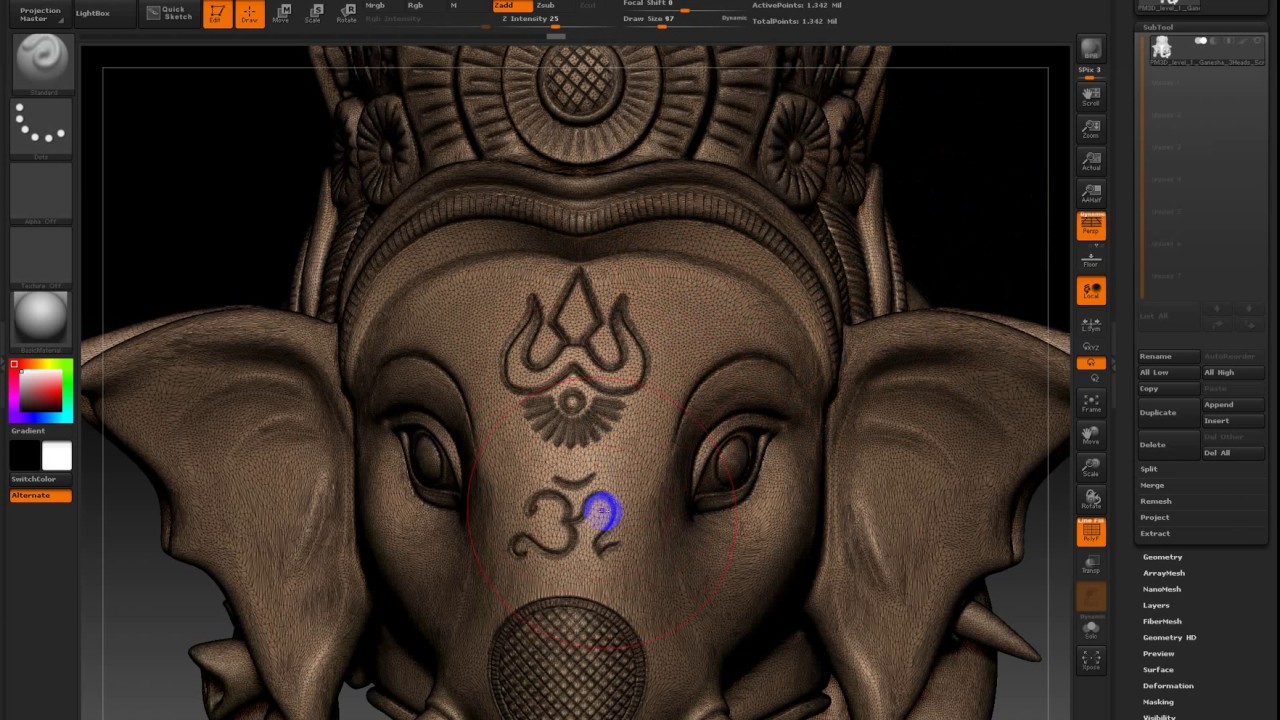Click the AAHalf icon
Screen dimensions: 1280x720
pyautogui.click(x=1091, y=193)
